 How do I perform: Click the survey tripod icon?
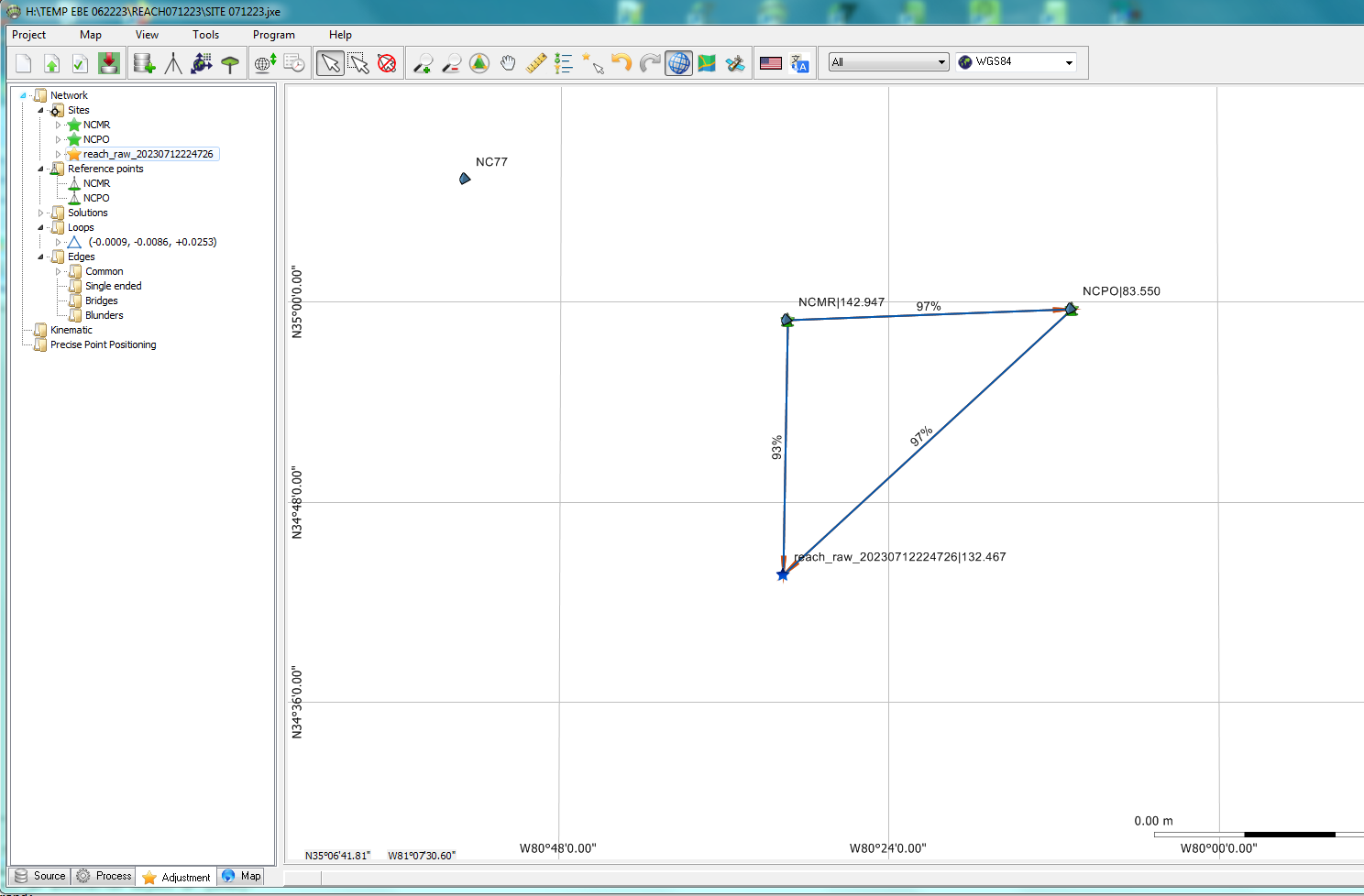point(173,63)
